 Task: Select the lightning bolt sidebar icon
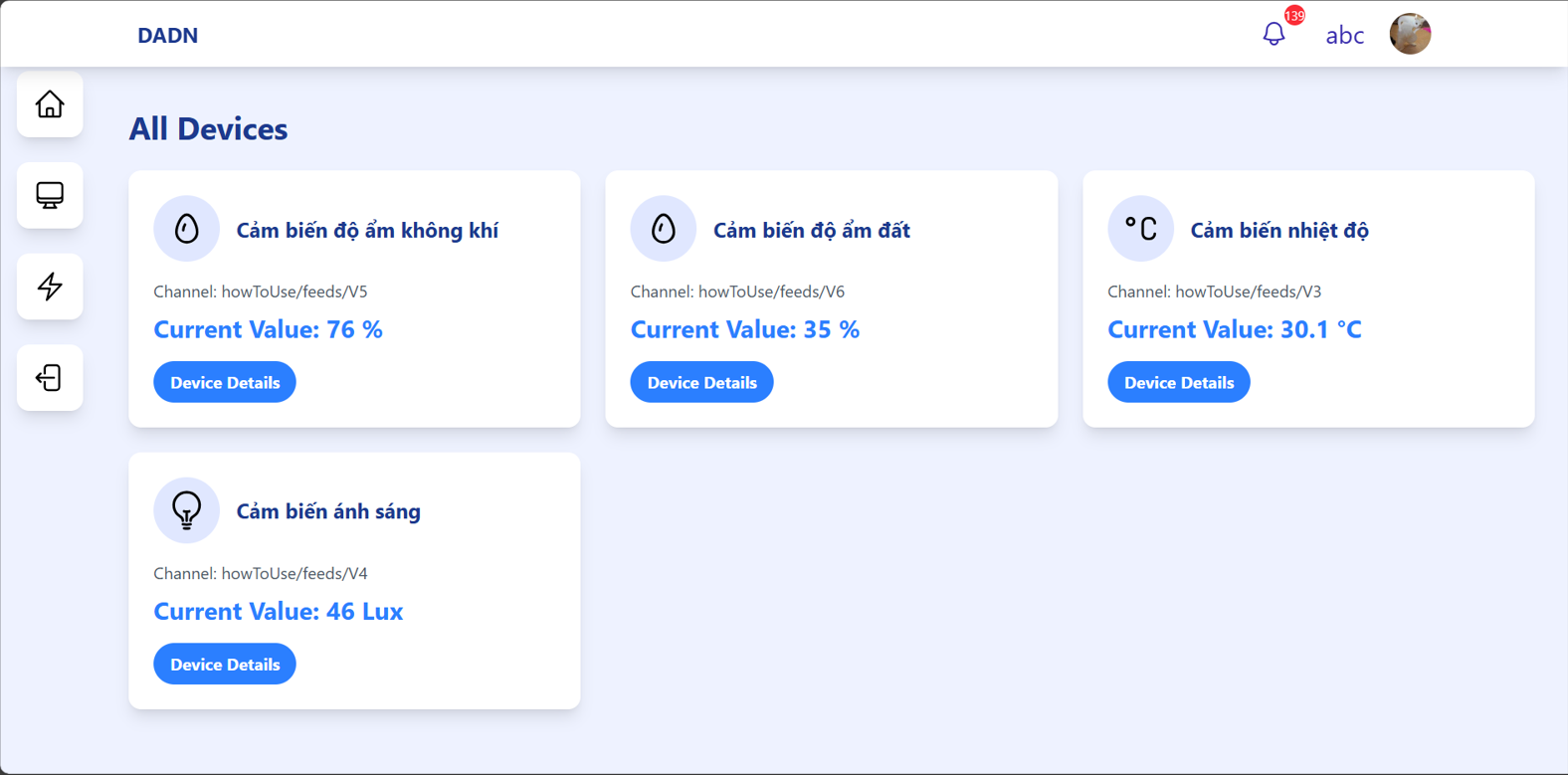point(50,287)
